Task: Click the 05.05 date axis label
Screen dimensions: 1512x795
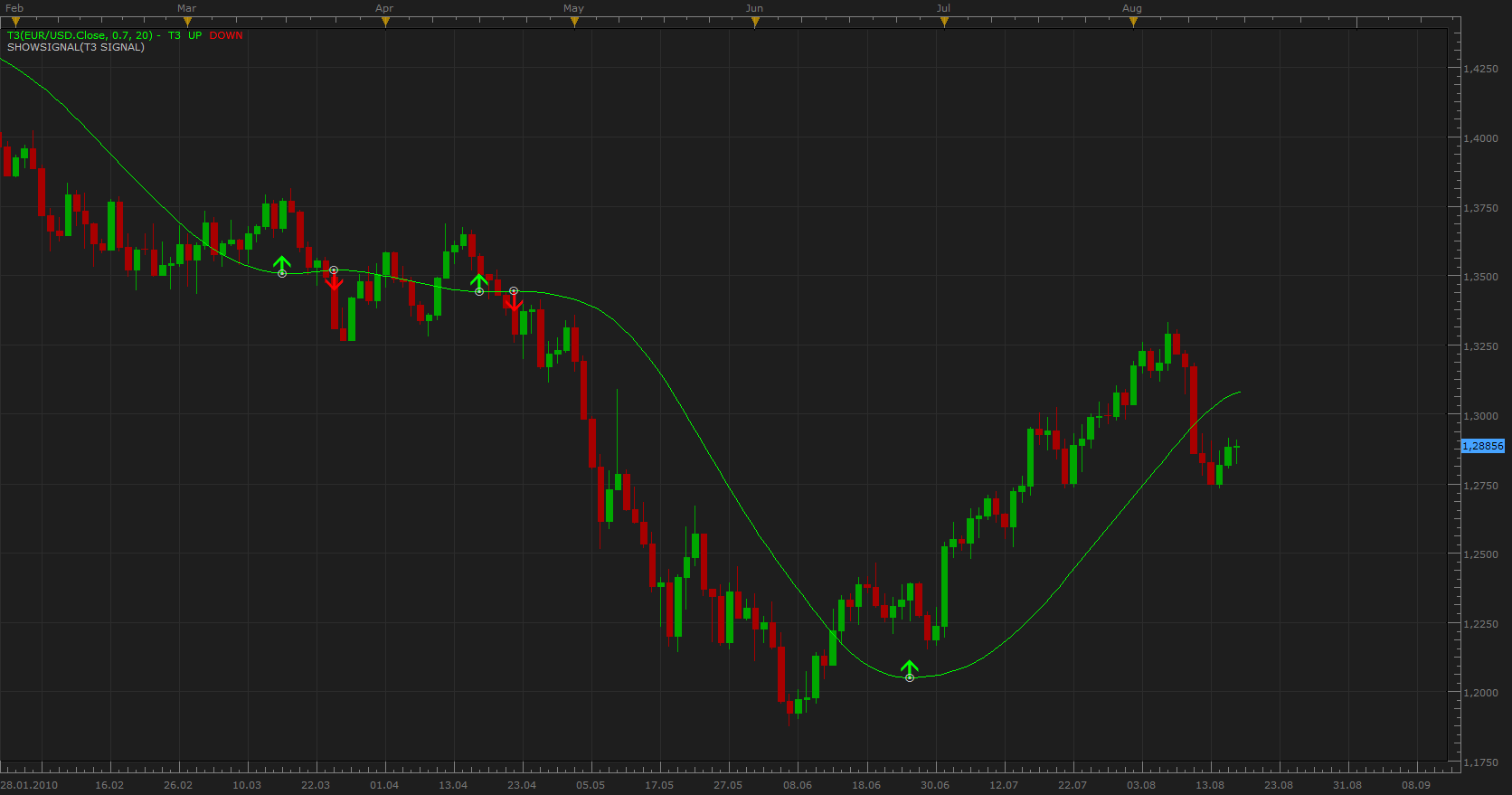Action: coord(591,785)
